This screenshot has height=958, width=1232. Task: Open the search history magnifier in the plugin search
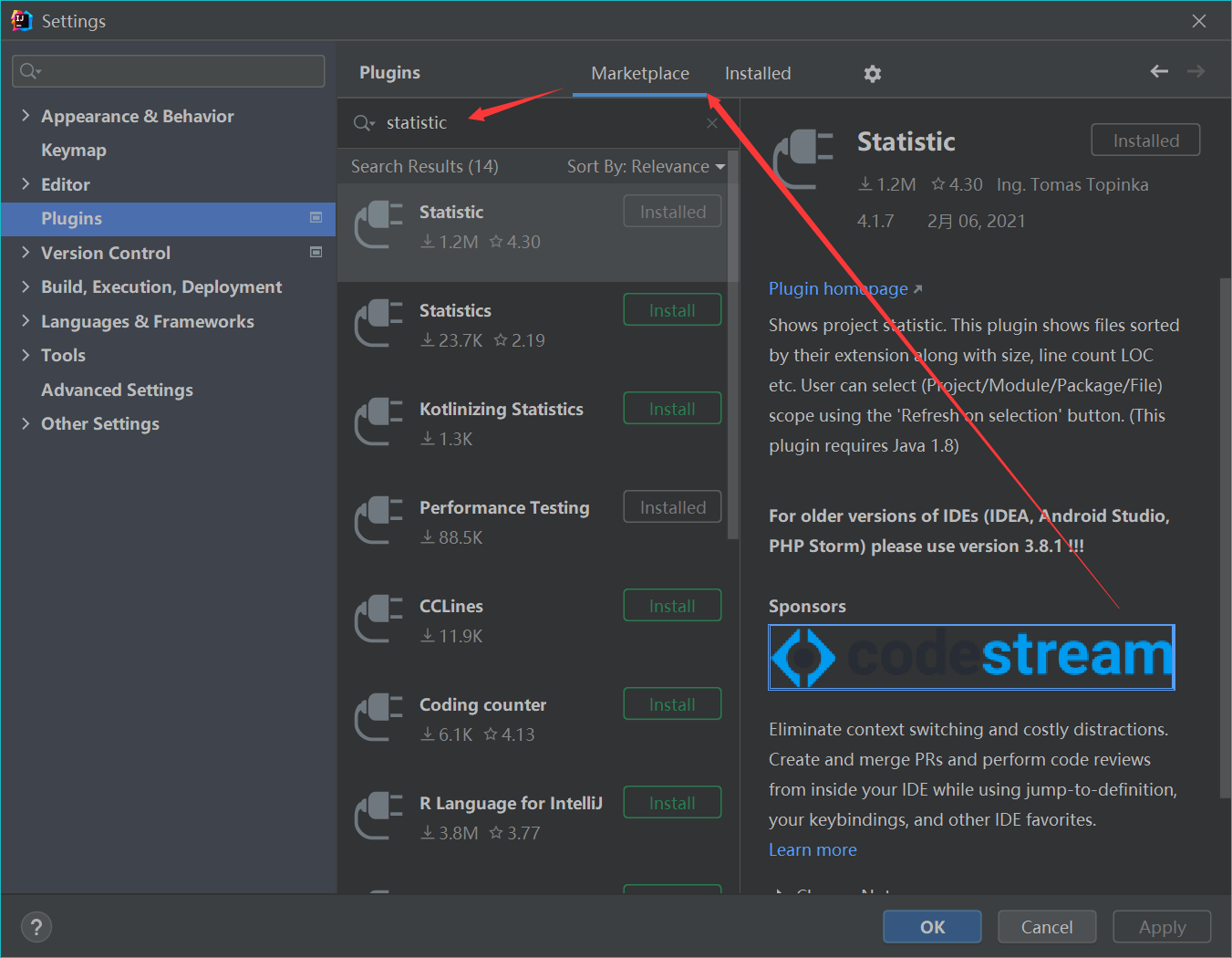364,123
